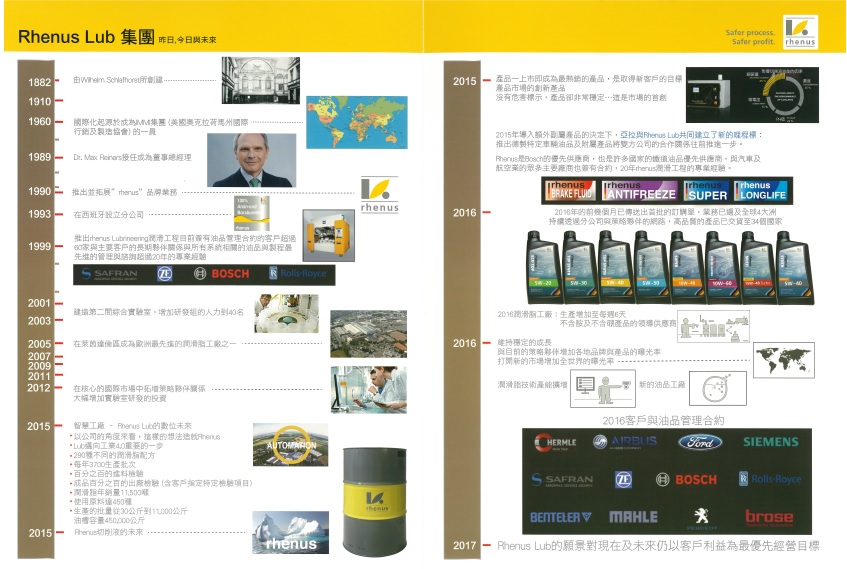
Task: Select the 5W-20 green-label oil bottle
Action: (543, 267)
